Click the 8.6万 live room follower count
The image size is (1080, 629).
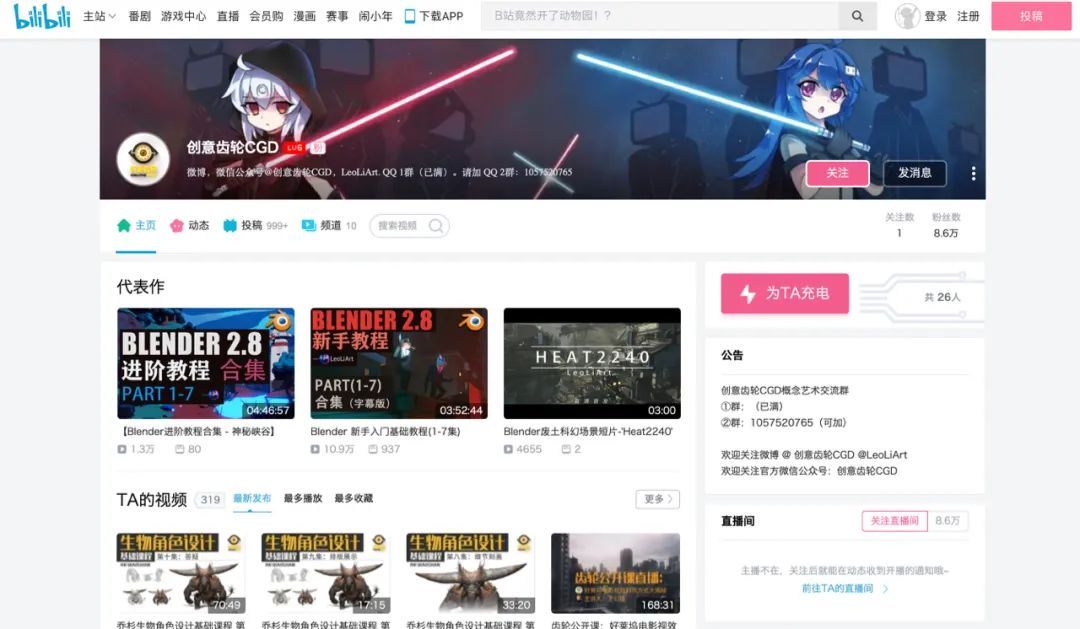[948, 521]
